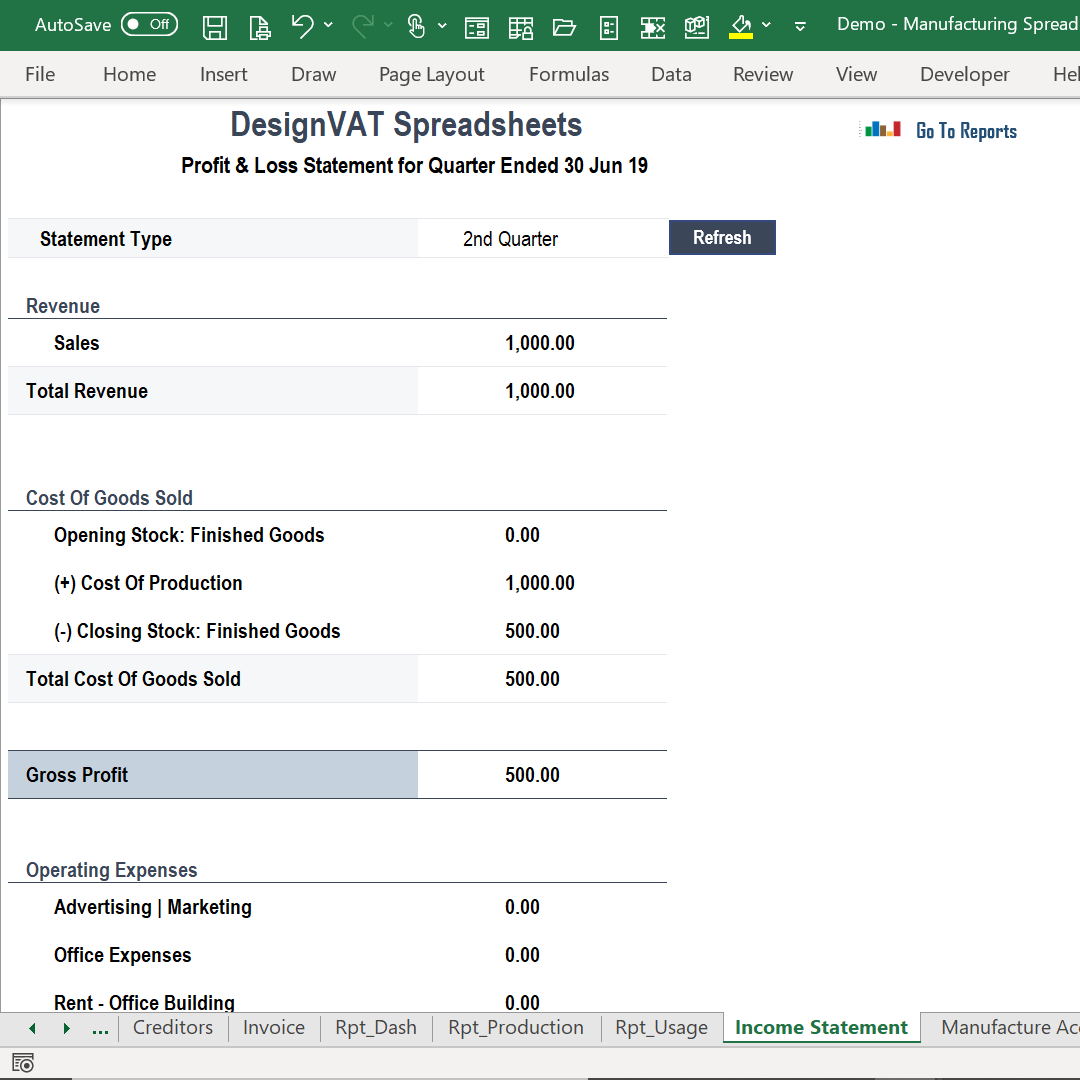This screenshot has width=1080, height=1080.
Task: Apply yellow Fill Color from Quick Access Toolbar
Action: click(x=739, y=27)
